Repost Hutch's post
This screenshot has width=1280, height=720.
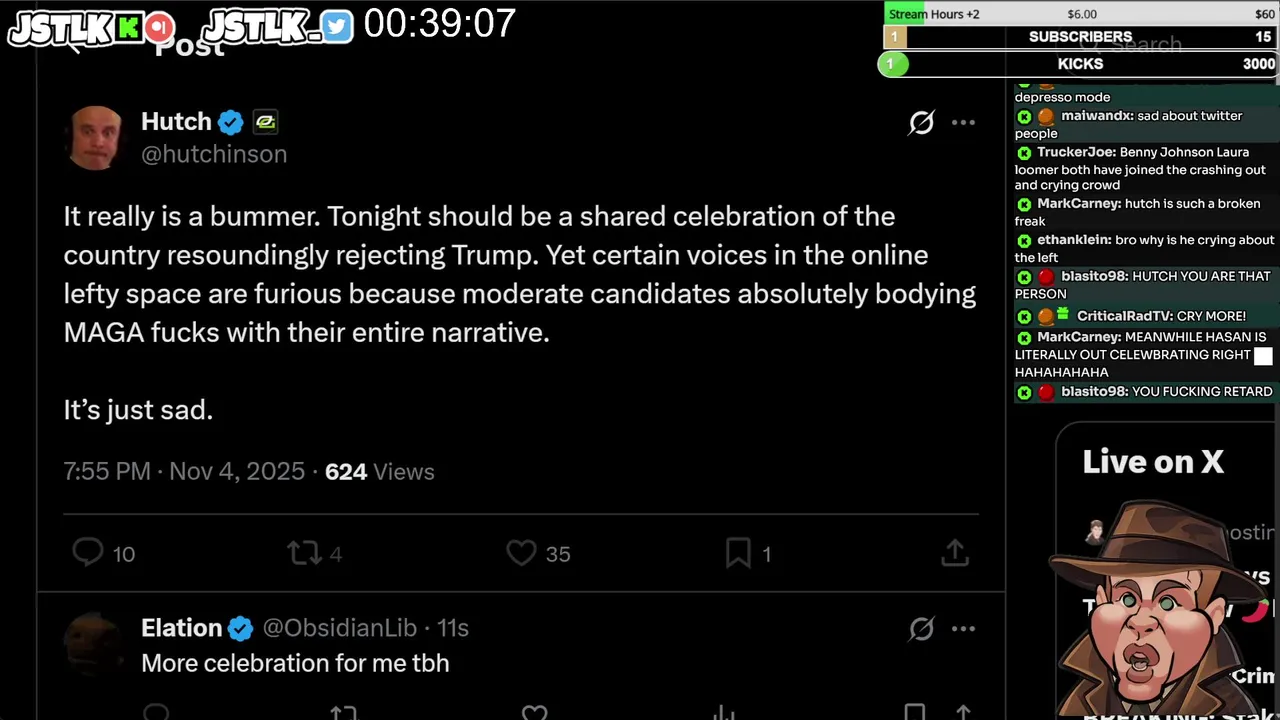[x=302, y=552]
